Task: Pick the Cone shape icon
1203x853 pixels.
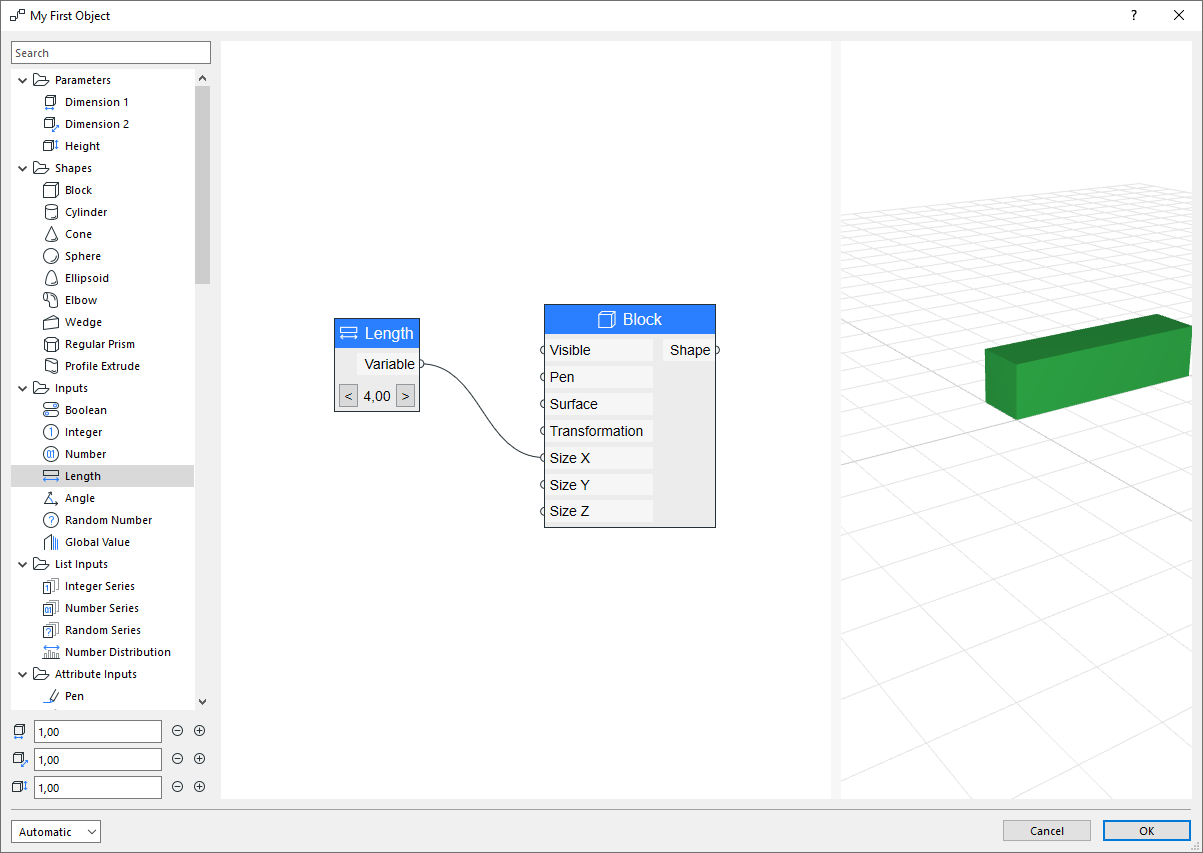Action: point(51,234)
